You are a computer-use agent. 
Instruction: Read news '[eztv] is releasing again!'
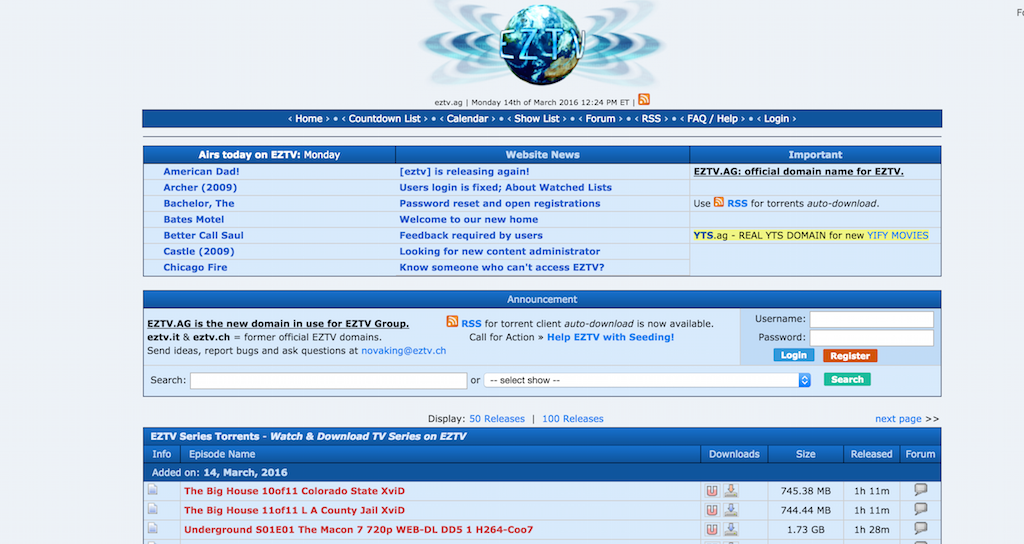[464, 171]
